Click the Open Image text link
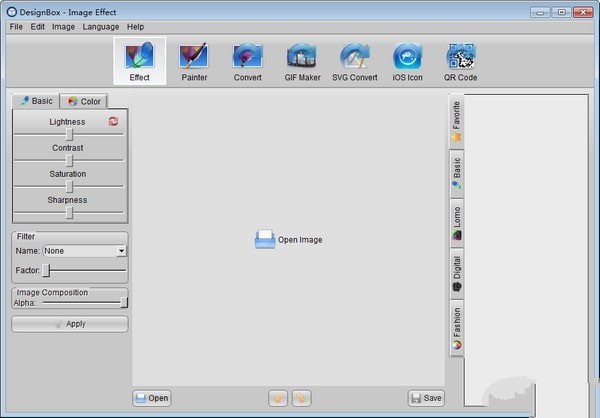Viewport: 600px width, 418px height. tap(300, 240)
